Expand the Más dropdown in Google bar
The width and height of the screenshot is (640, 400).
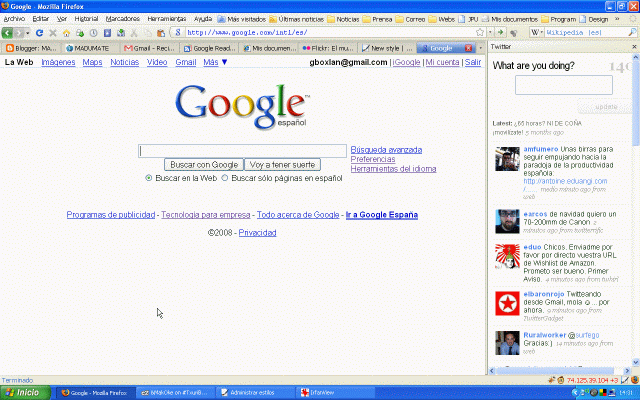click(x=215, y=62)
